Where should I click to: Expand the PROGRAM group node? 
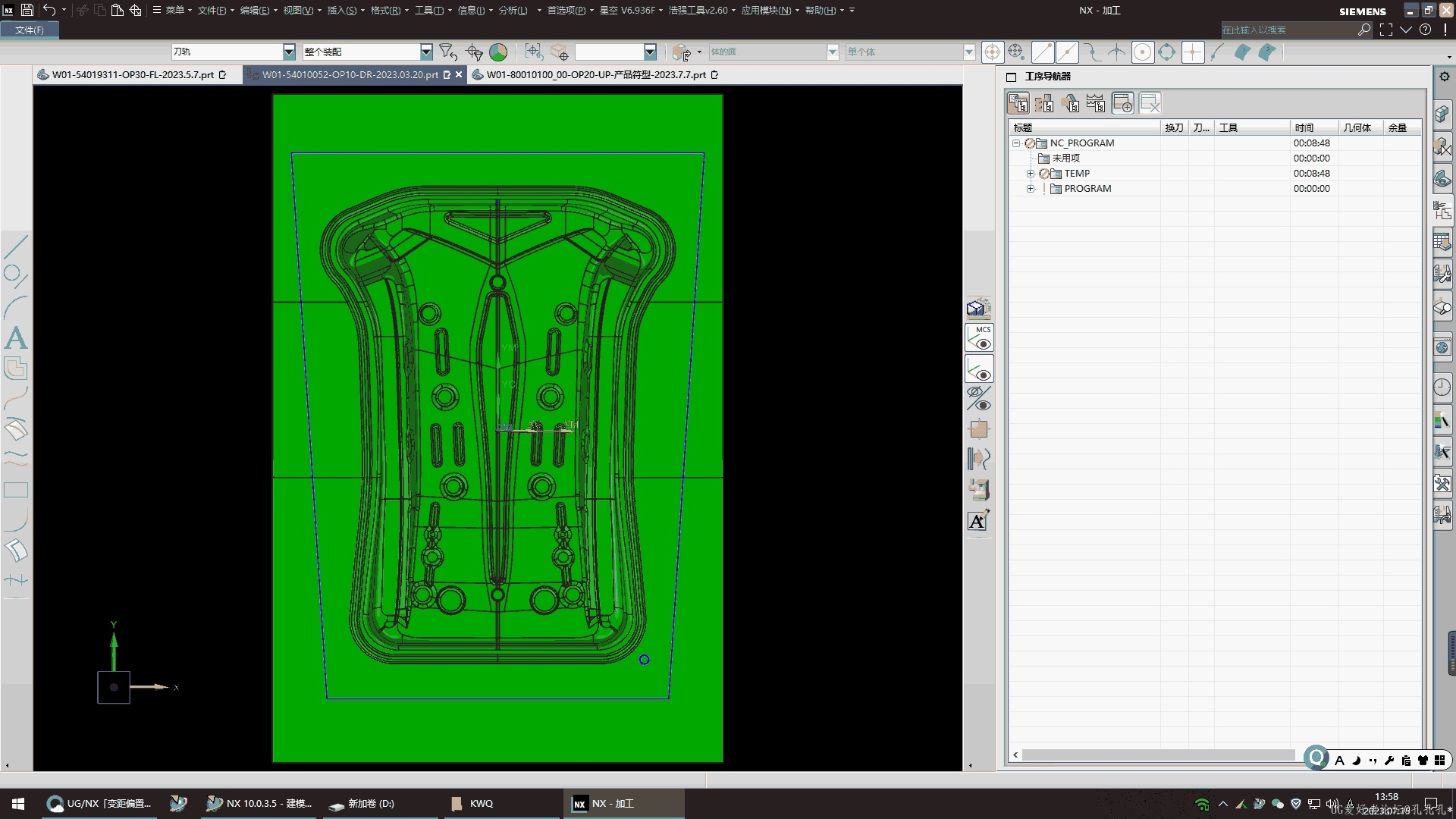click(1031, 189)
